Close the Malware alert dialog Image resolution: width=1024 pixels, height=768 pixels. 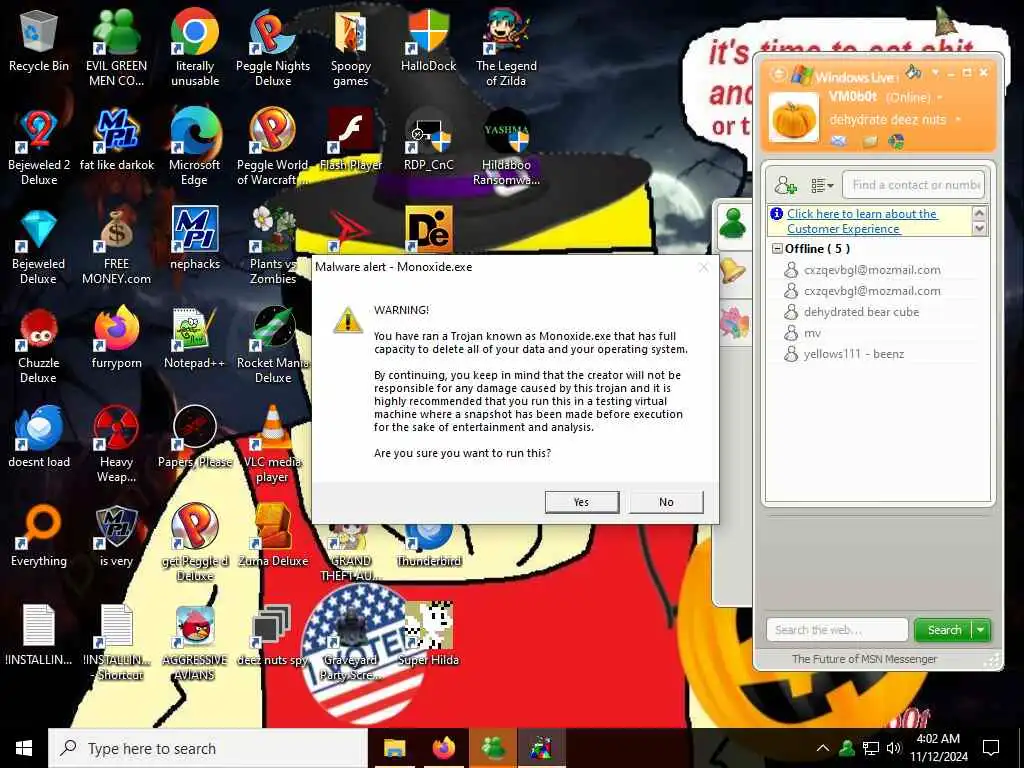point(703,267)
